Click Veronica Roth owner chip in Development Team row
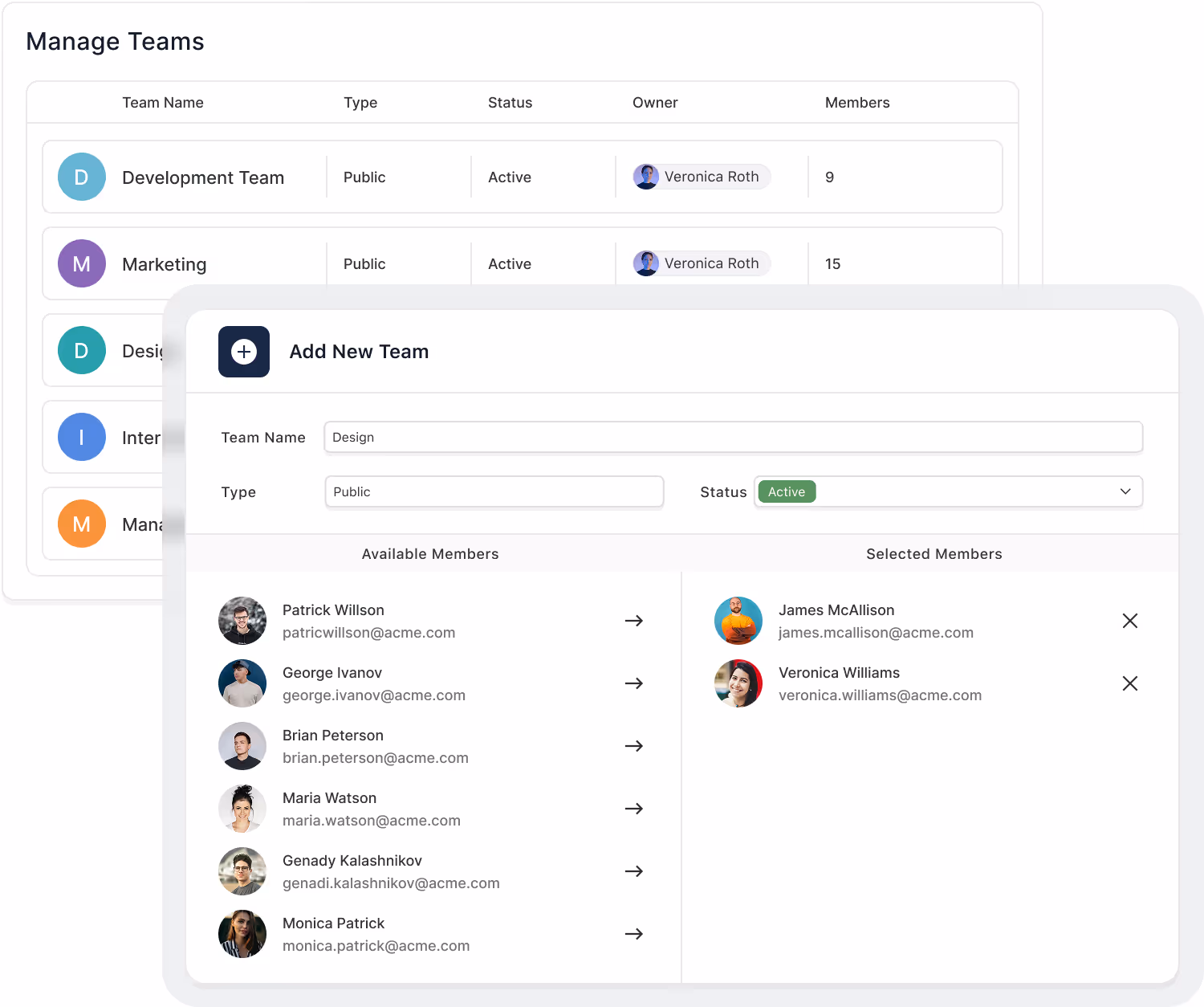This screenshot has width=1204, height=1007. click(x=702, y=177)
